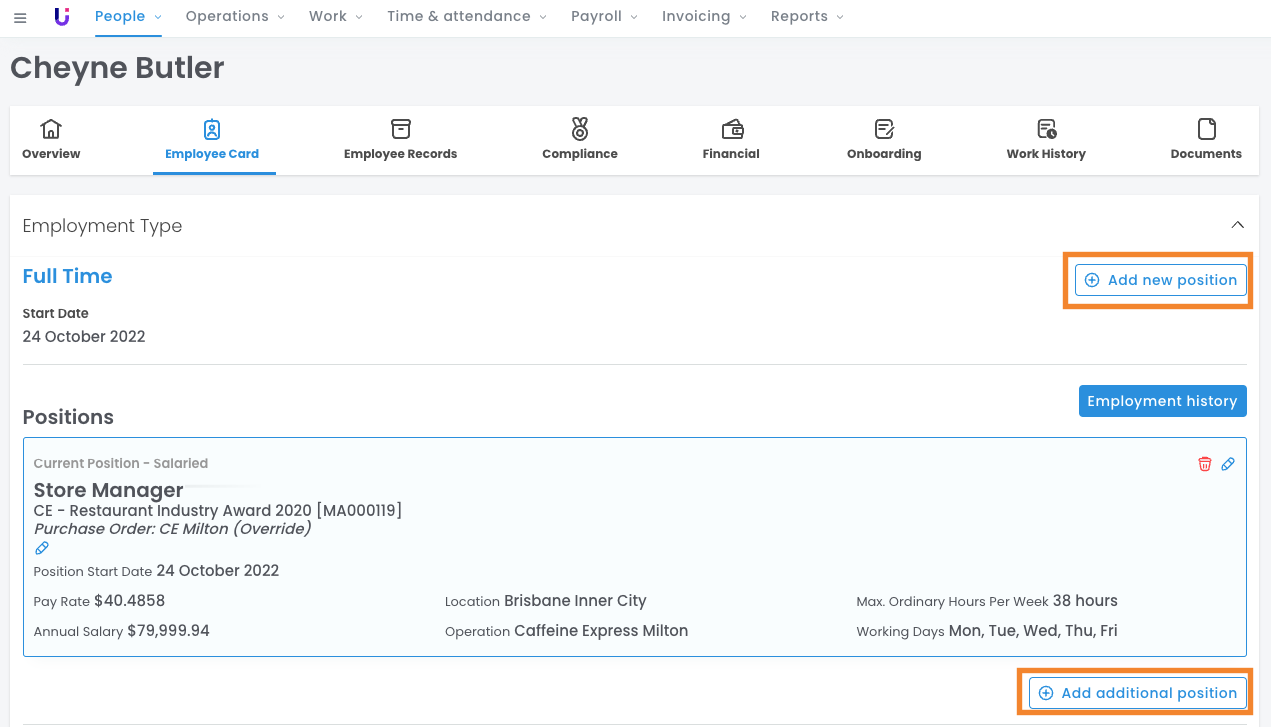Open the Reports menu

click(x=807, y=17)
